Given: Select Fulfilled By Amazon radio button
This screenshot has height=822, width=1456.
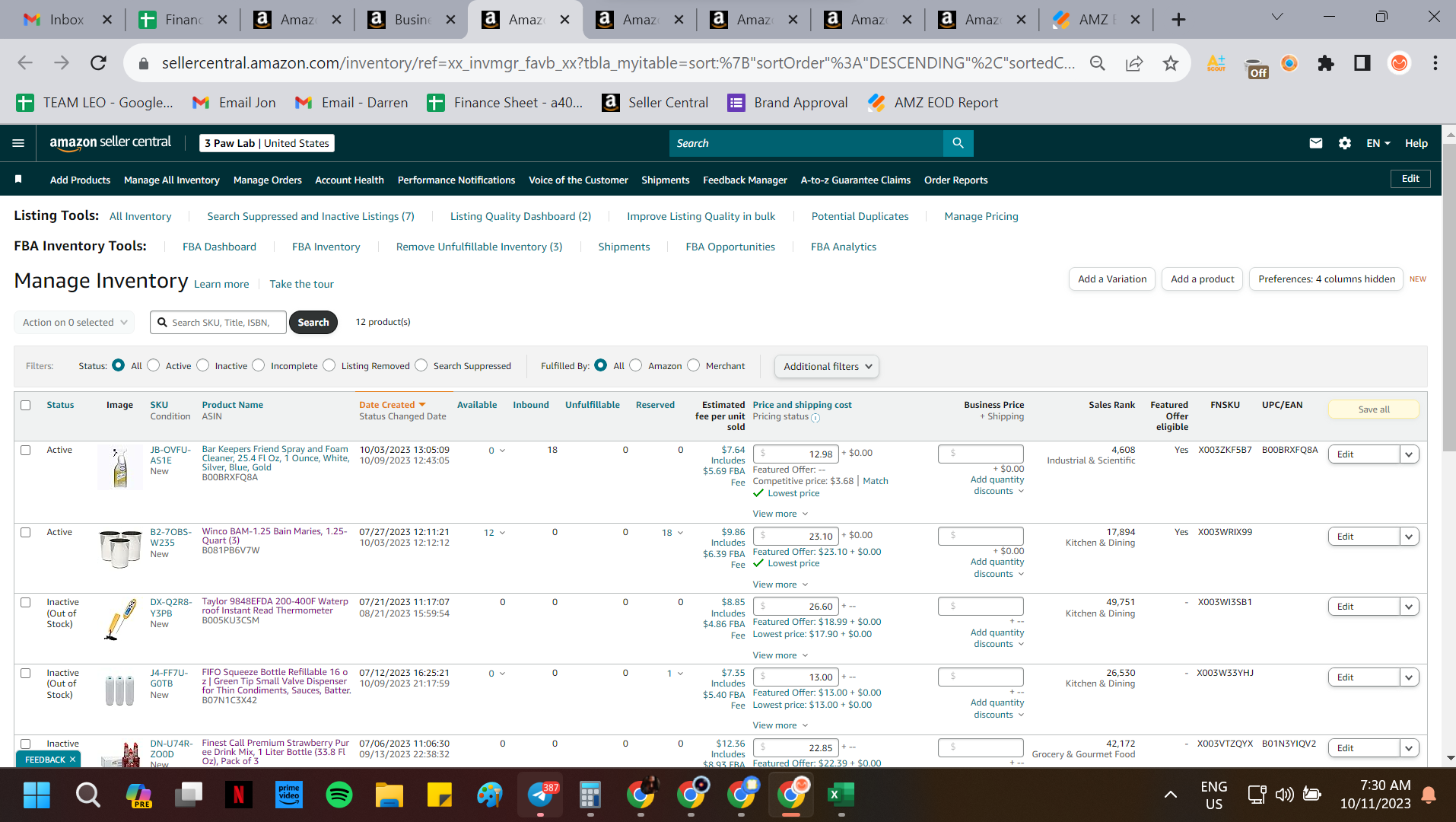Looking at the screenshot, I should pyautogui.click(x=636, y=365).
